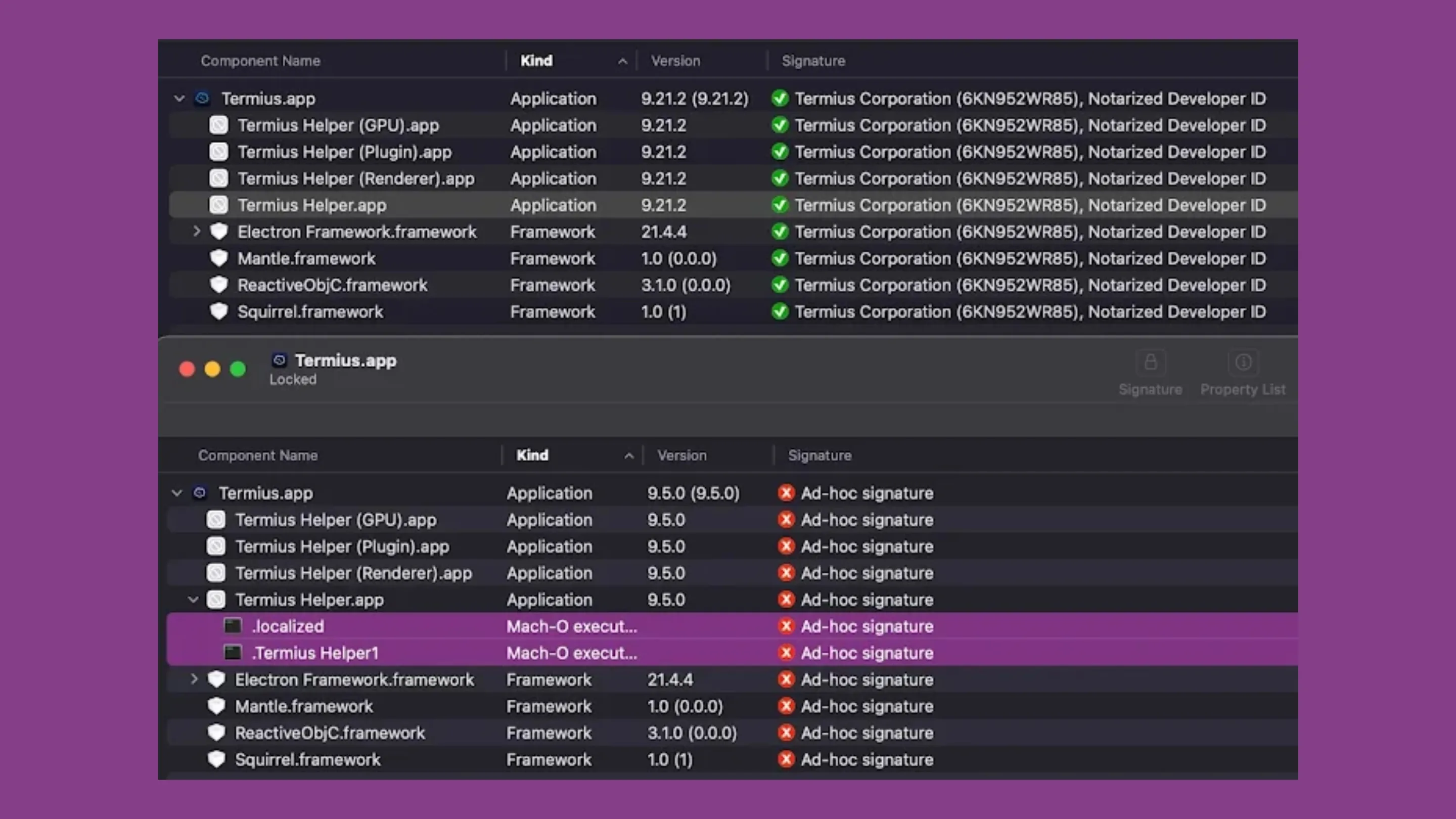
Task: Click red X on Termius.app 9.5.0 row
Action: click(x=786, y=493)
